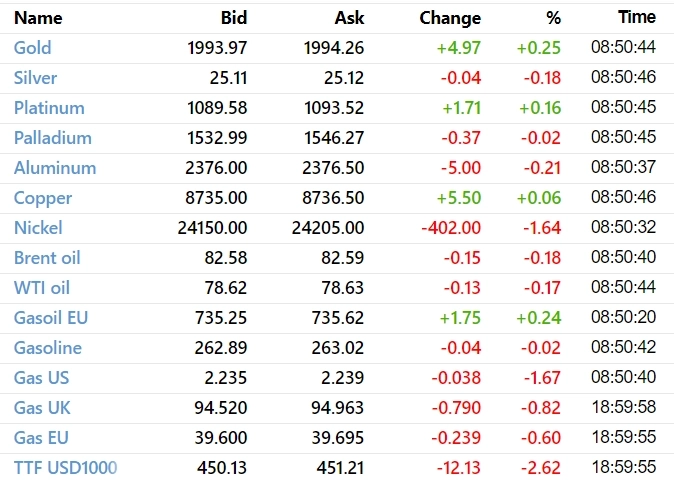674x481 pixels.
Task: Click the Name column header
Action: [38, 18]
